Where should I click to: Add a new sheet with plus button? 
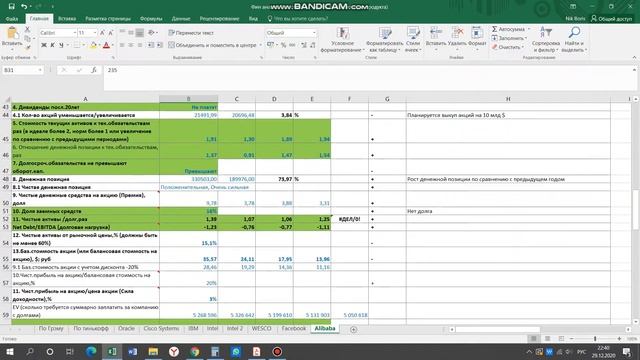pos(353,329)
